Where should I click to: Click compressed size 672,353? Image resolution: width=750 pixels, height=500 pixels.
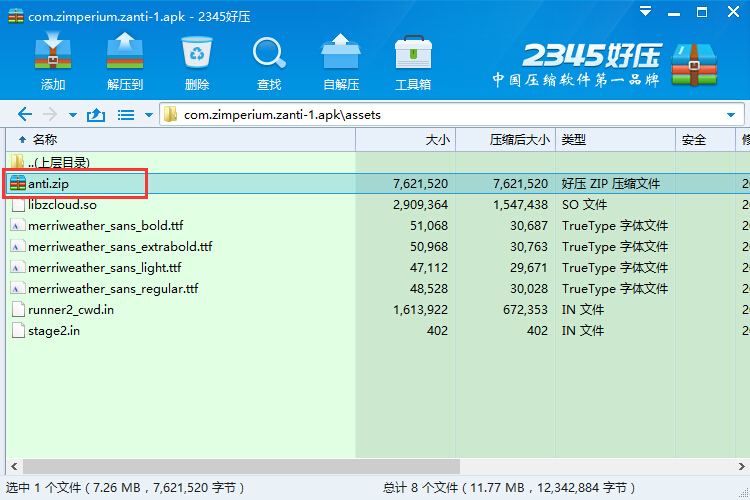[525, 310]
